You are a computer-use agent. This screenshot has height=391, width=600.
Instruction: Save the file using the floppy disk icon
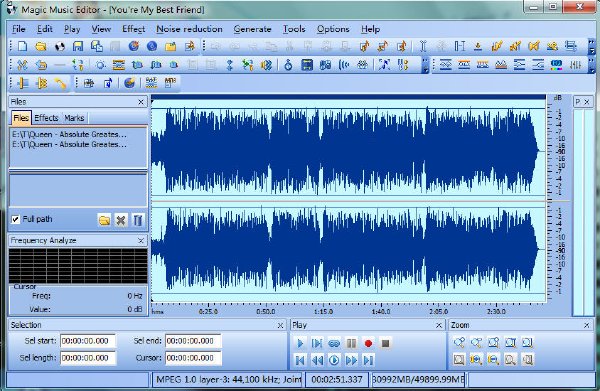point(78,46)
